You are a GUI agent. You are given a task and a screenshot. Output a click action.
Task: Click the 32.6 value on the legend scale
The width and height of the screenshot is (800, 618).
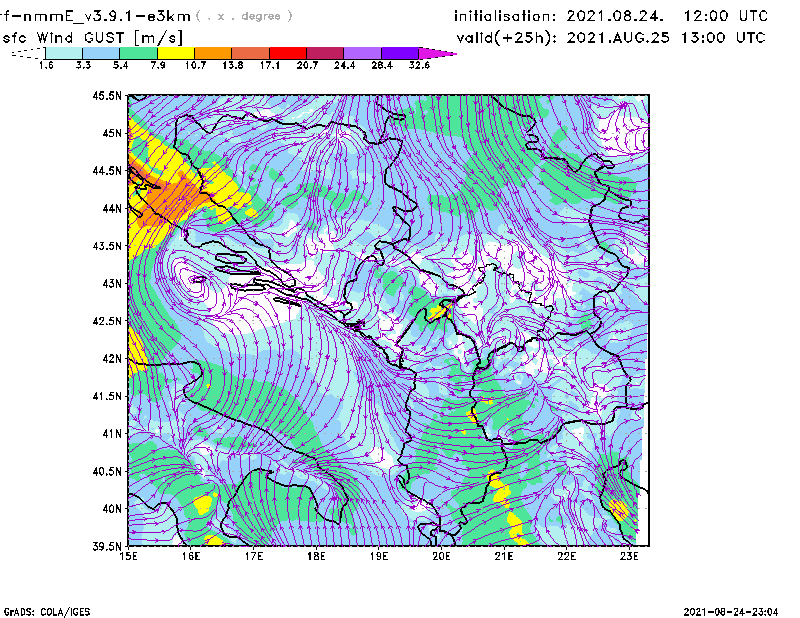[419, 65]
